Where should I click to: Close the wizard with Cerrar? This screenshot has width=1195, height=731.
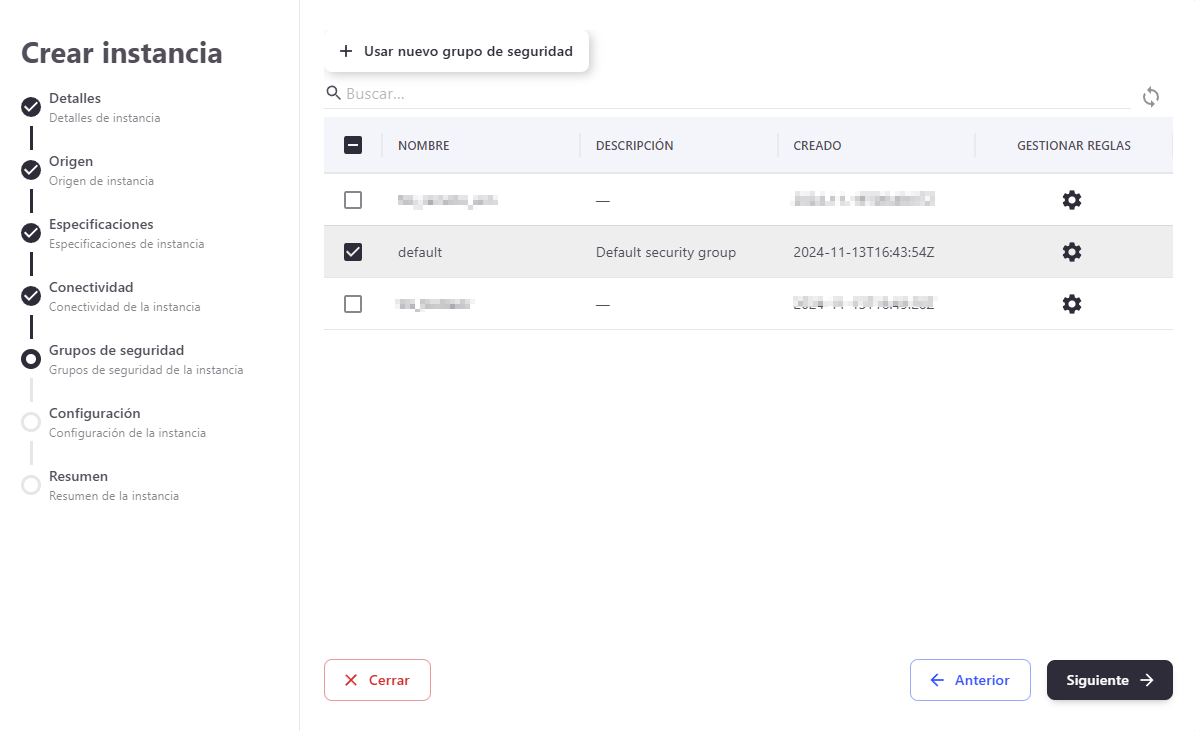pos(377,680)
